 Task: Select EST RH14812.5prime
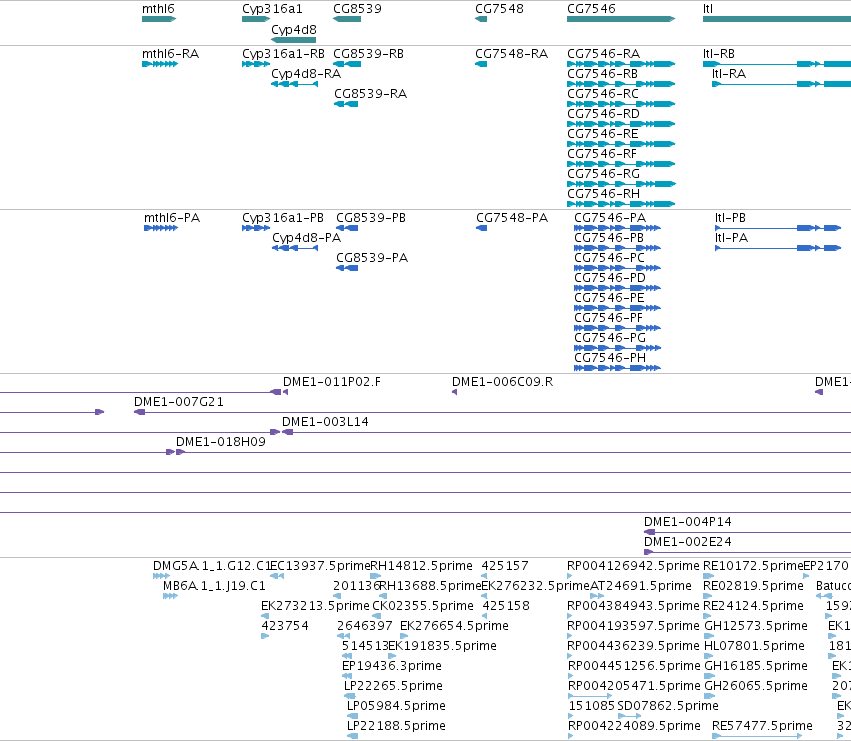tap(375, 576)
